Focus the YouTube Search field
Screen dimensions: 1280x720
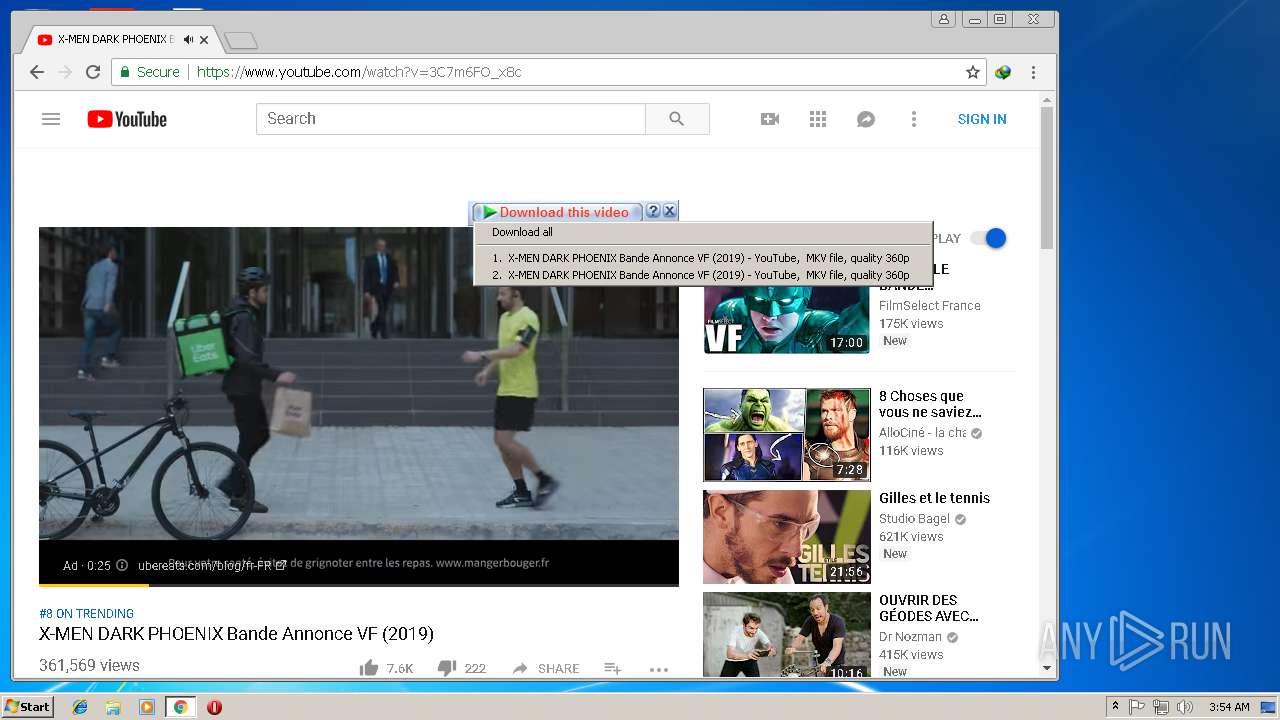(x=451, y=119)
